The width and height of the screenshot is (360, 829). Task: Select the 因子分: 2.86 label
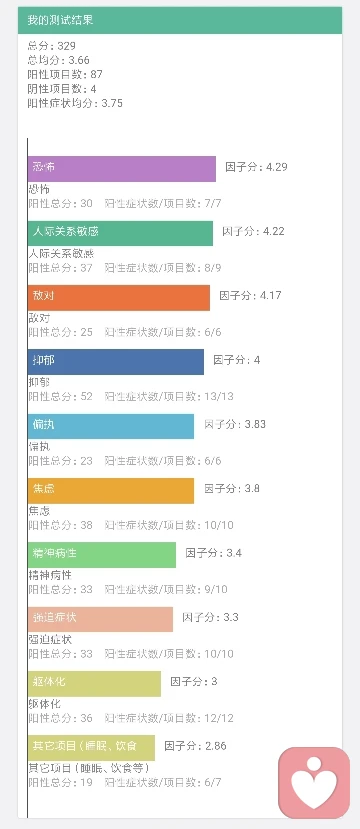(196, 746)
